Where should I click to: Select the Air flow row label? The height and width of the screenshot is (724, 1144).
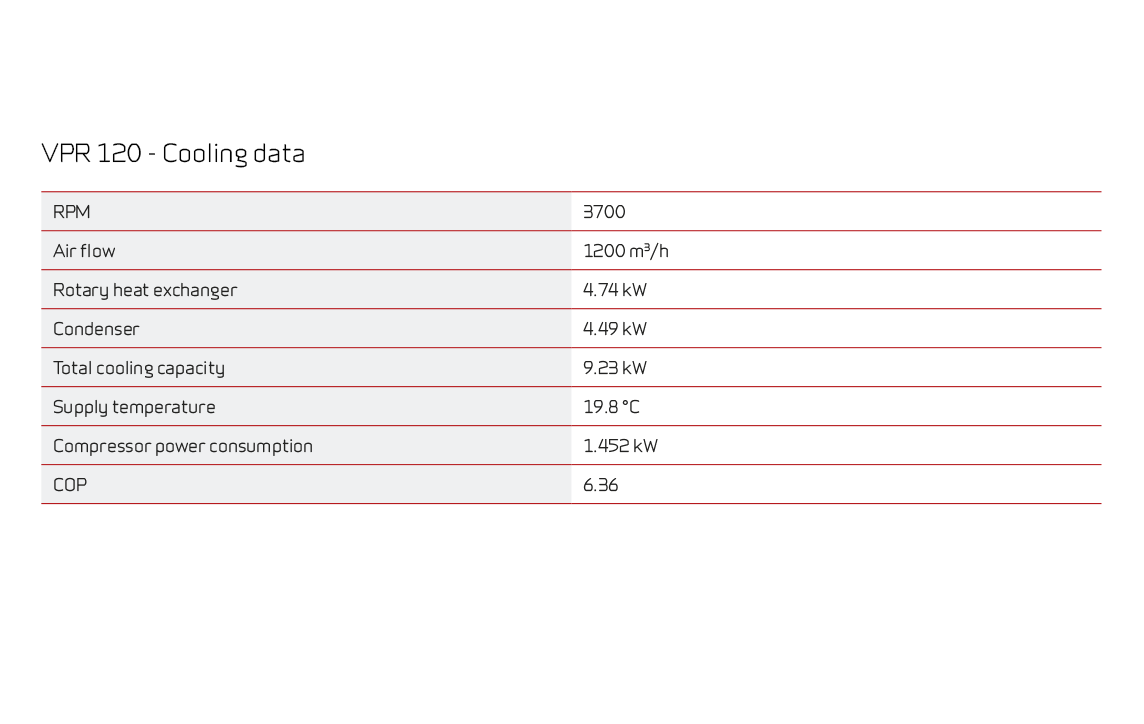(84, 251)
